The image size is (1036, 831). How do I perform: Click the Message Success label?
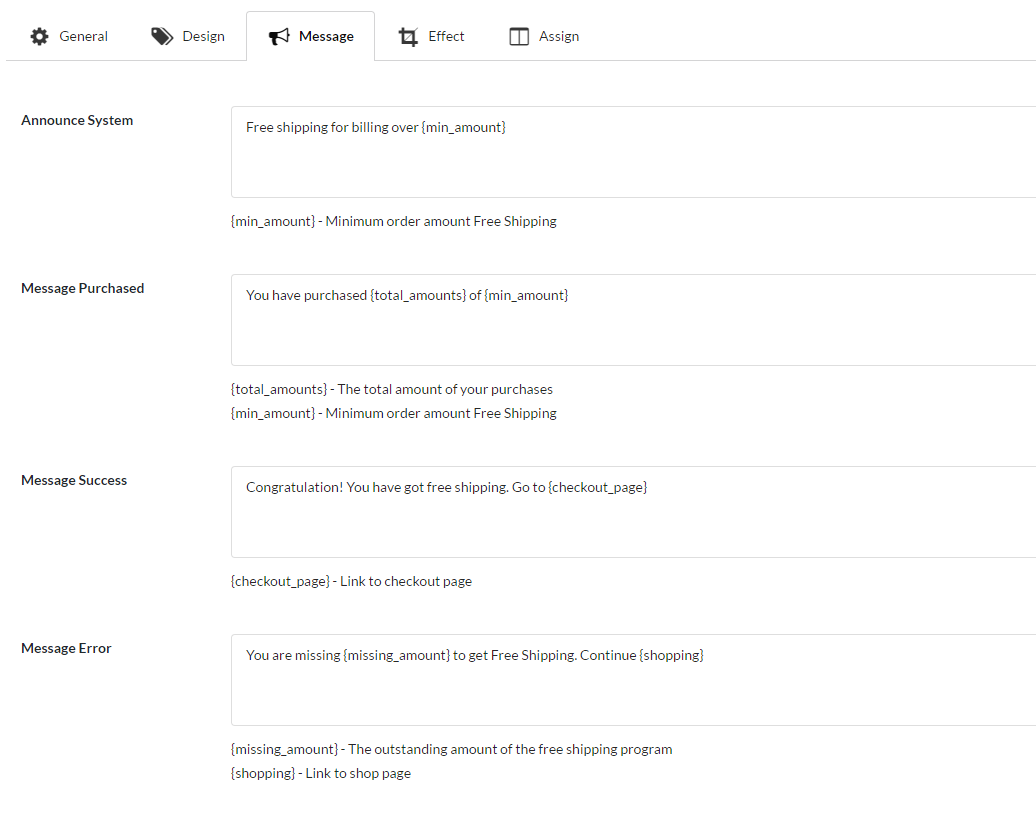click(74, 480)
